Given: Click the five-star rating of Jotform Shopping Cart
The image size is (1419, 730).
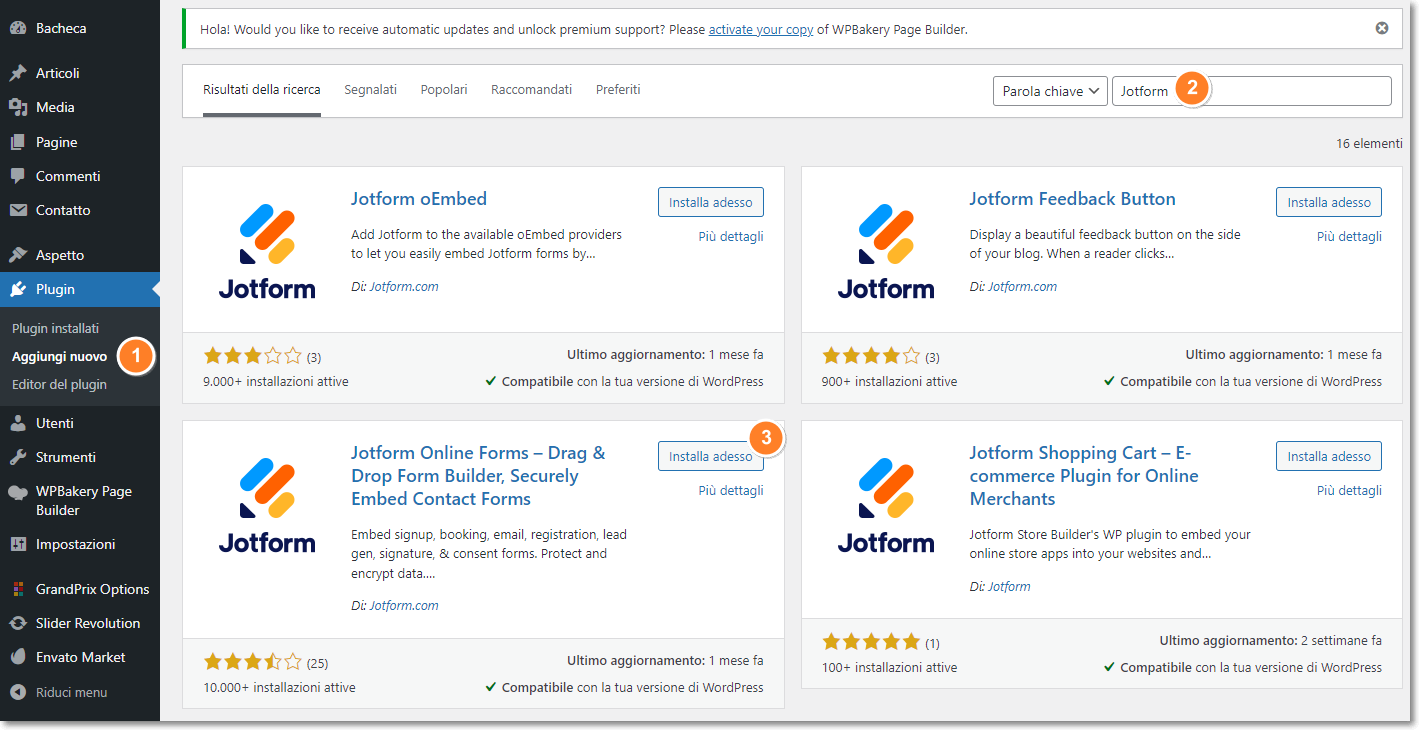Looking at the screenshot, I should pos(871,642).
